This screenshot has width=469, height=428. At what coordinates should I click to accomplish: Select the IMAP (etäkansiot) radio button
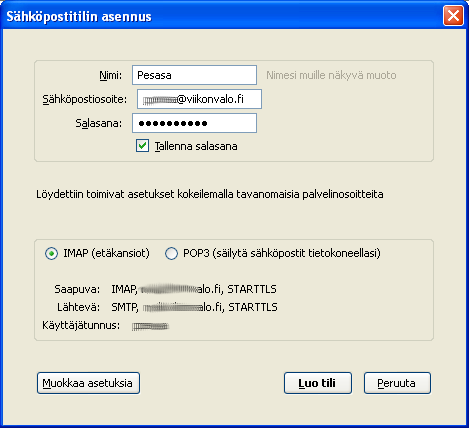(51, 254)
